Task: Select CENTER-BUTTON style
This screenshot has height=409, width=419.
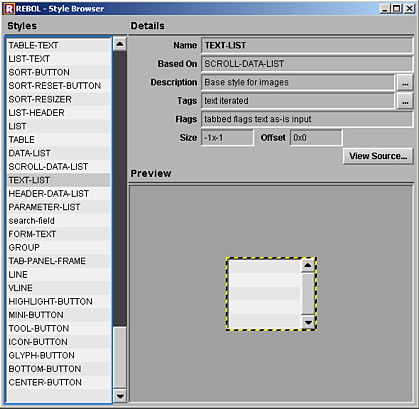Action: coord(59,383)
